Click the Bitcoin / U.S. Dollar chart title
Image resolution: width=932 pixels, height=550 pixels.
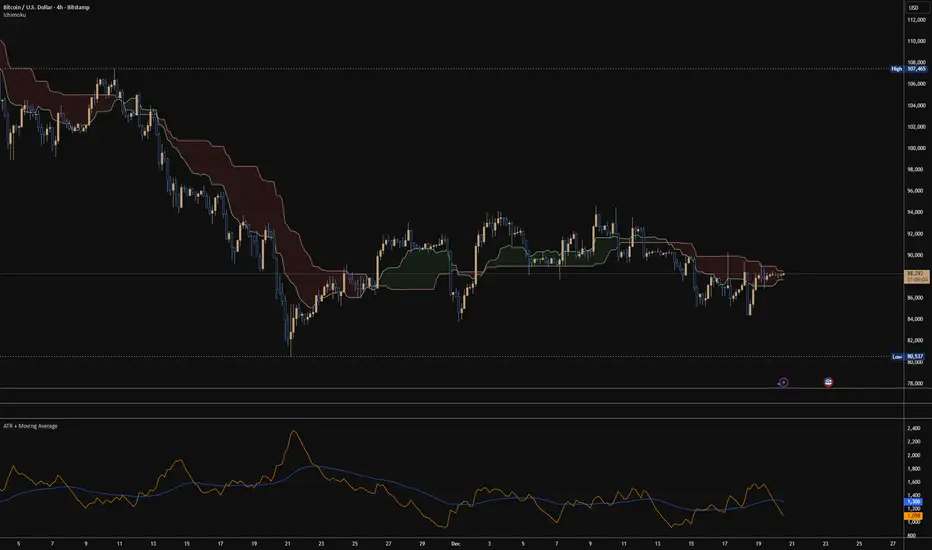coord(46,7)
